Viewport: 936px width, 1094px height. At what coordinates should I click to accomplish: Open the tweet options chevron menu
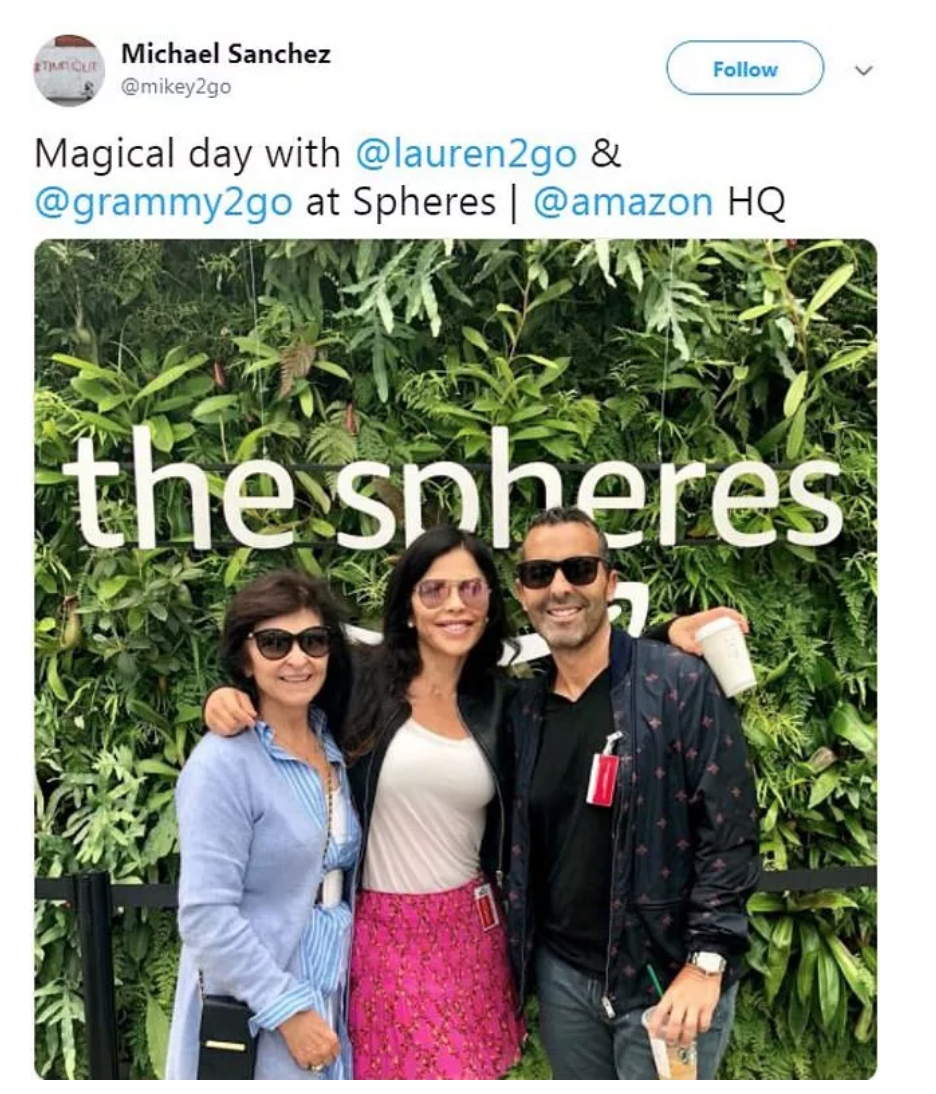(863, 70)
